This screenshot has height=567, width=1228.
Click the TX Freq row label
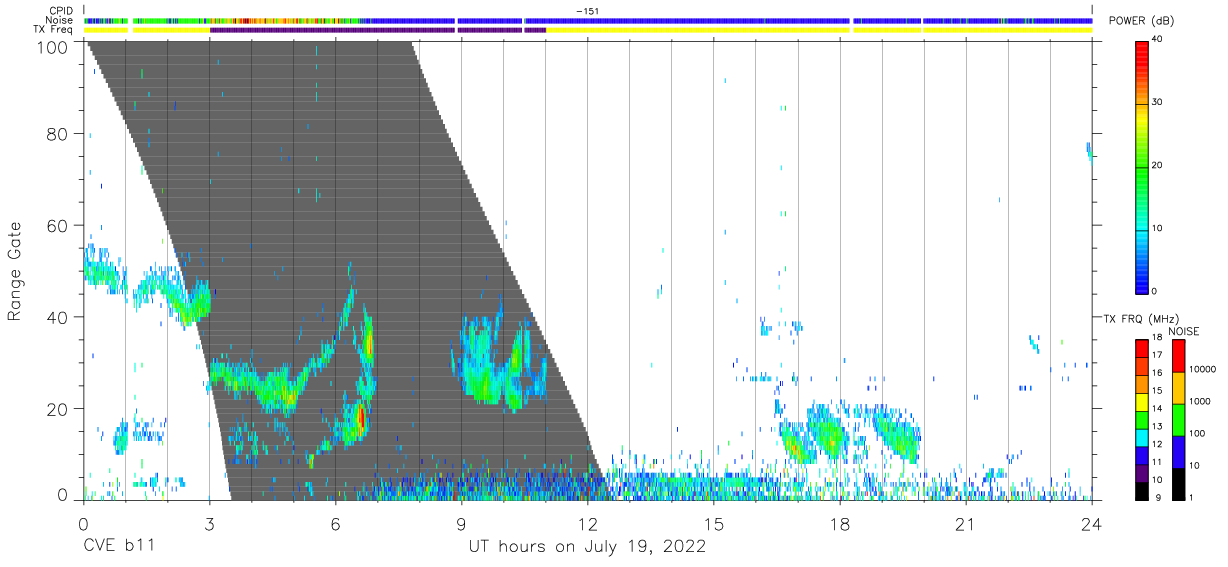[53, 29]
